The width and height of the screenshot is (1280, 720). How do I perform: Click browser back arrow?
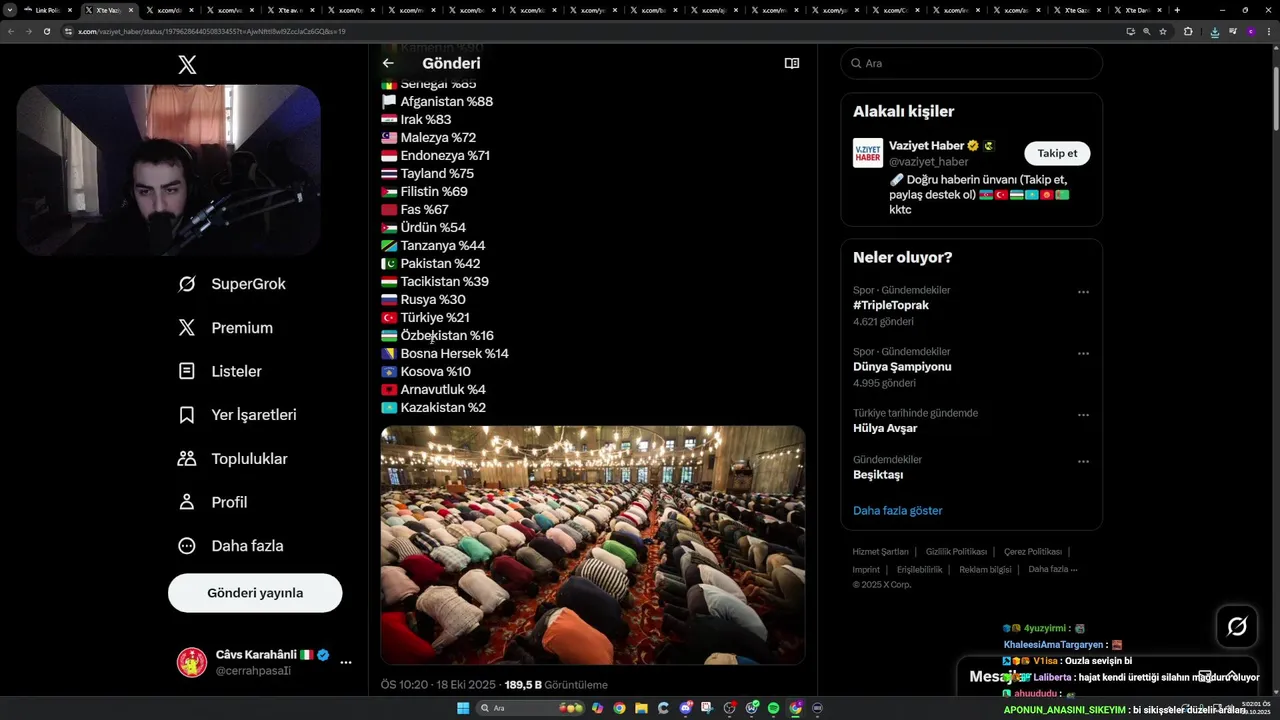(11, 31)
